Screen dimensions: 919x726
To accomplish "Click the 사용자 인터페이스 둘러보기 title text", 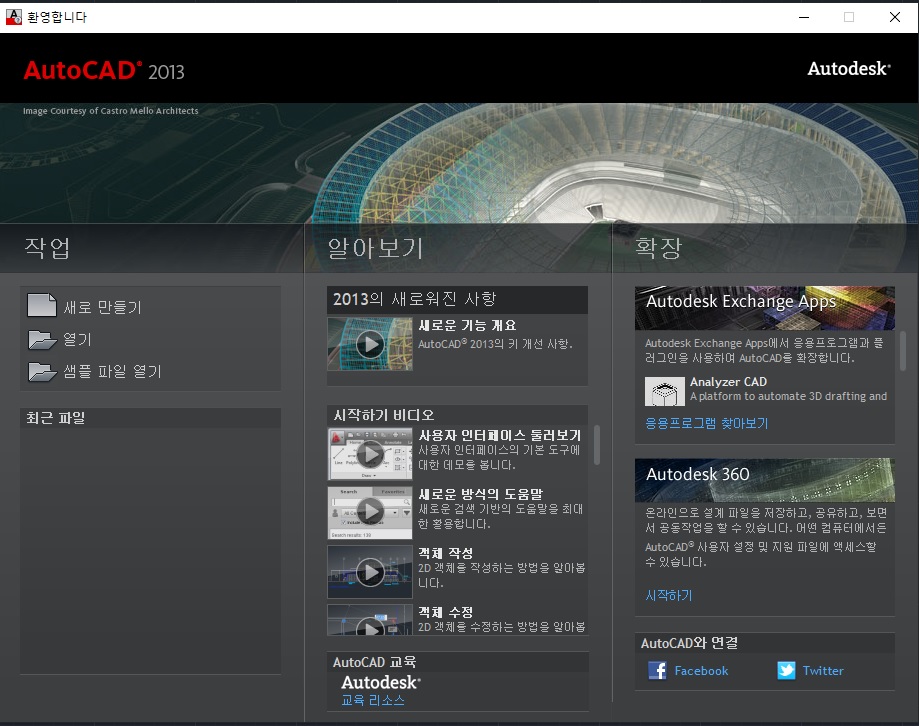I will pos(499,435).
